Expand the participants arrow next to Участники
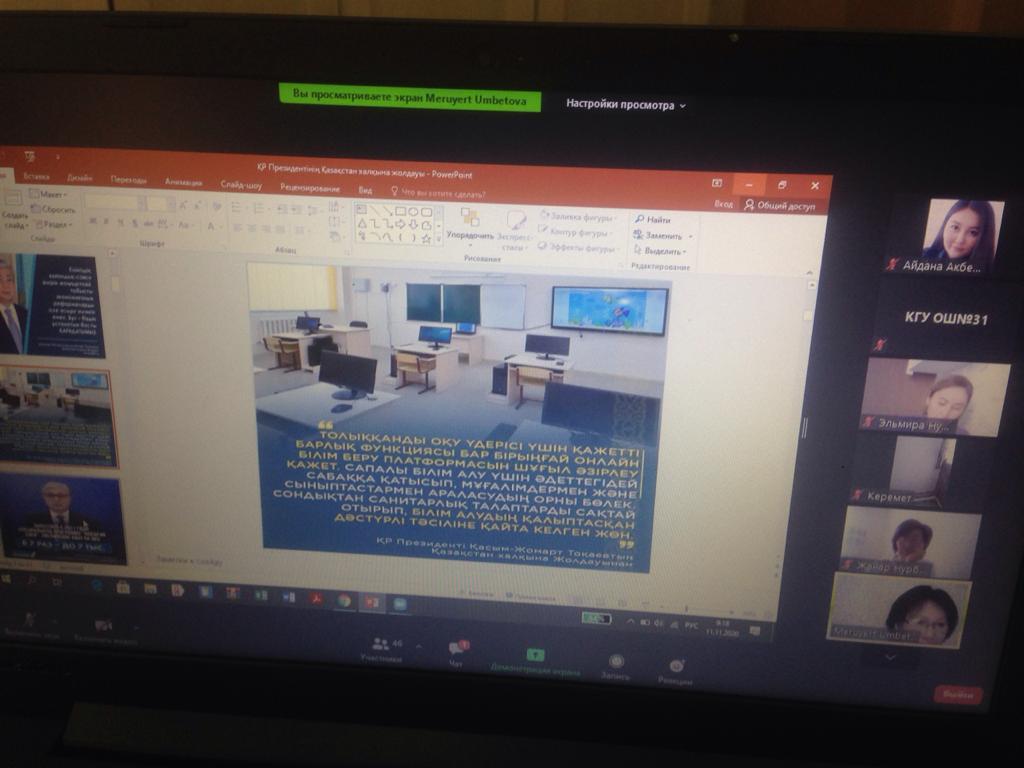 [x=418, y=647]
